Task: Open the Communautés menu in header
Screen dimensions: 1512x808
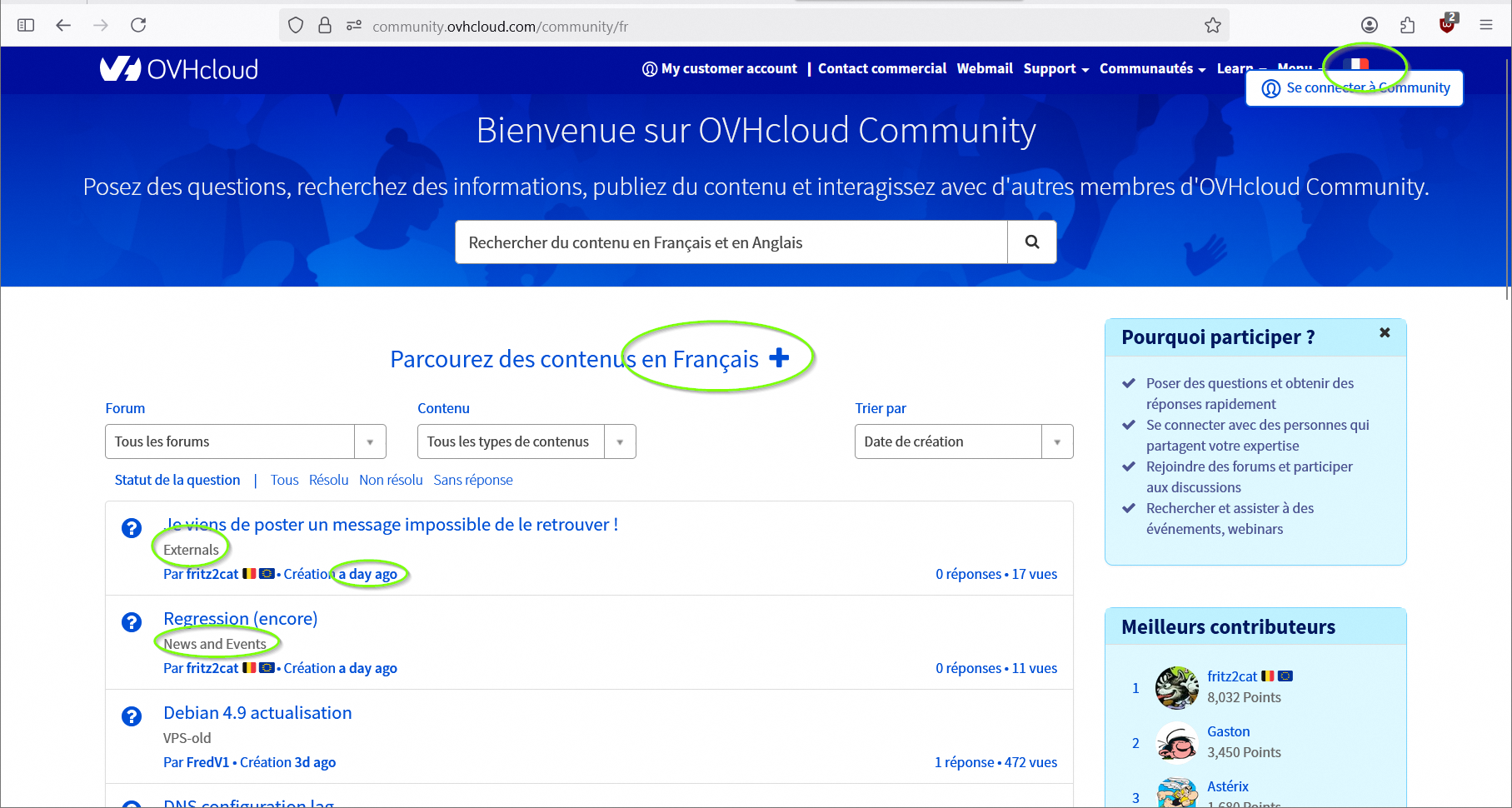Action: click(x=1152, y=69)
